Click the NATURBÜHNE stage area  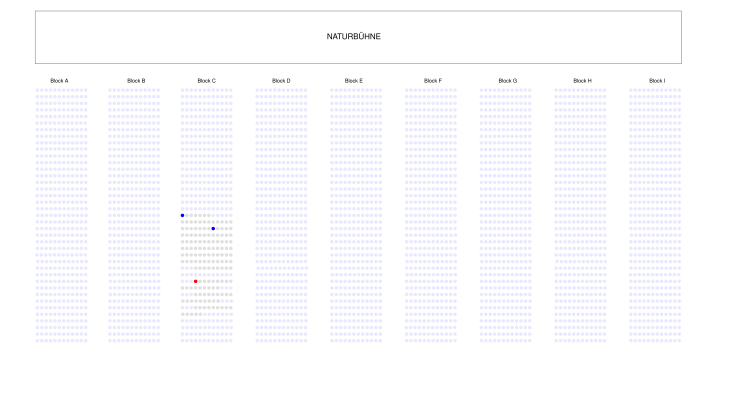pyautogui.click(x=358, y=37)
